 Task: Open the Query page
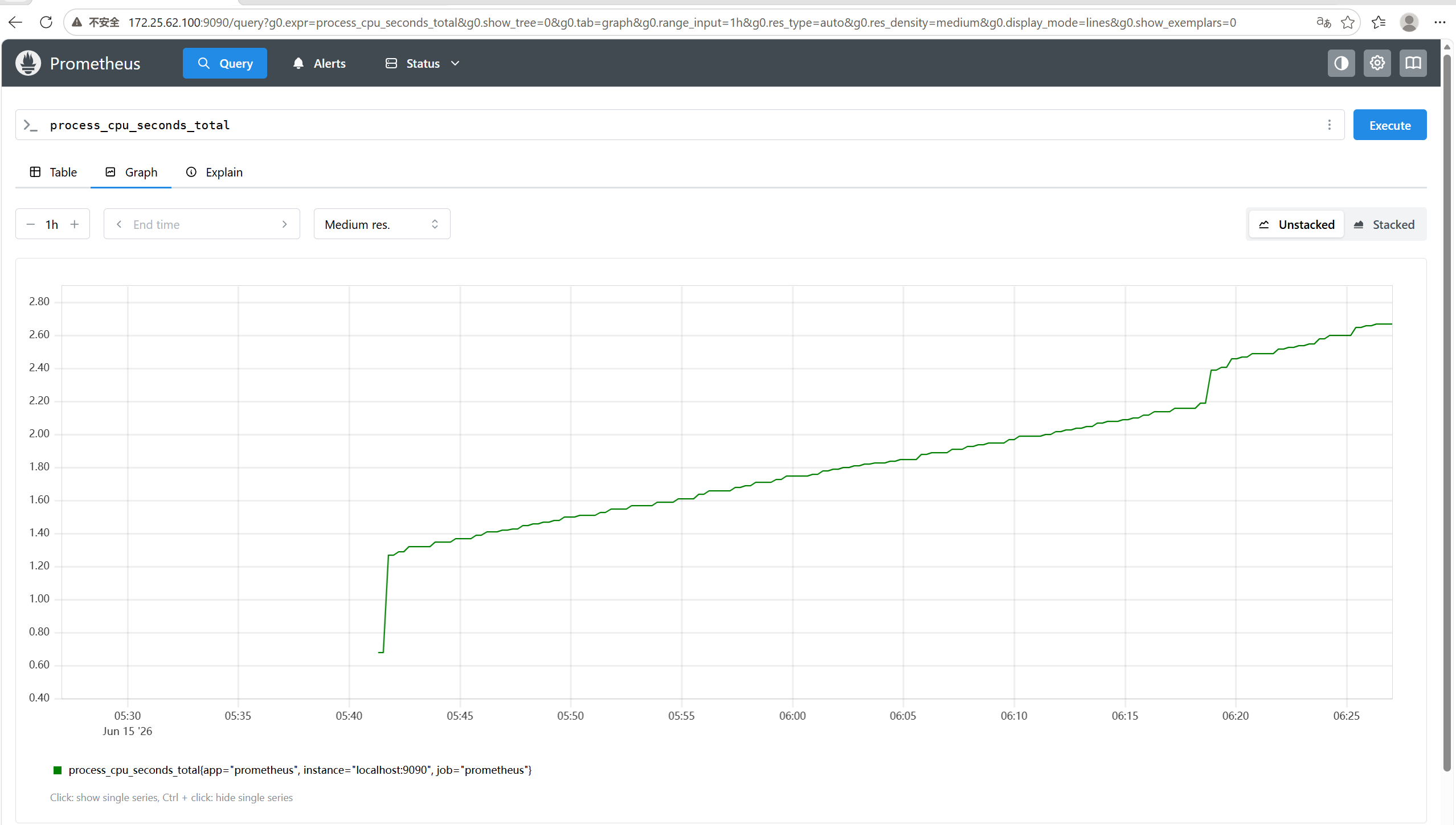pos(225,63)
